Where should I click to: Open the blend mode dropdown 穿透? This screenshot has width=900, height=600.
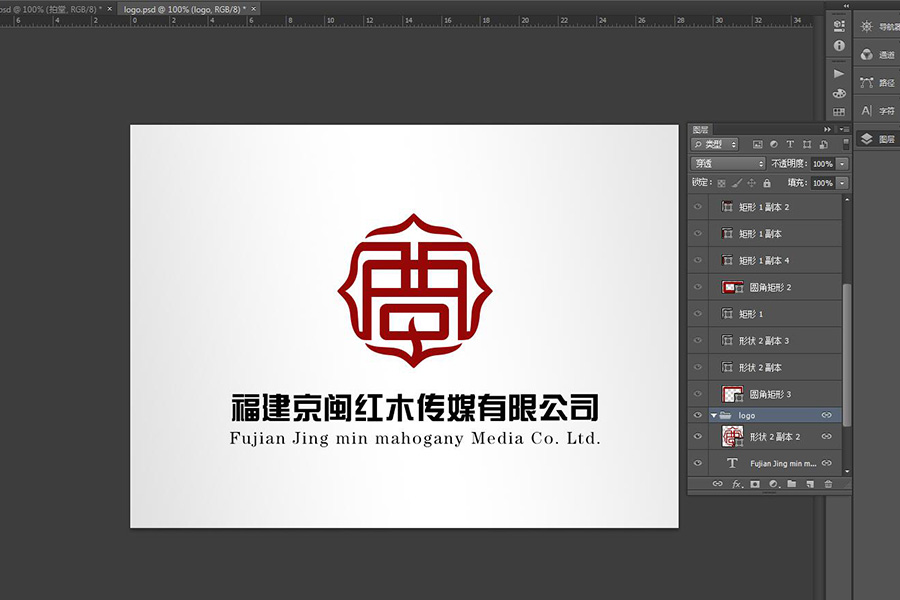pos(728,164)
